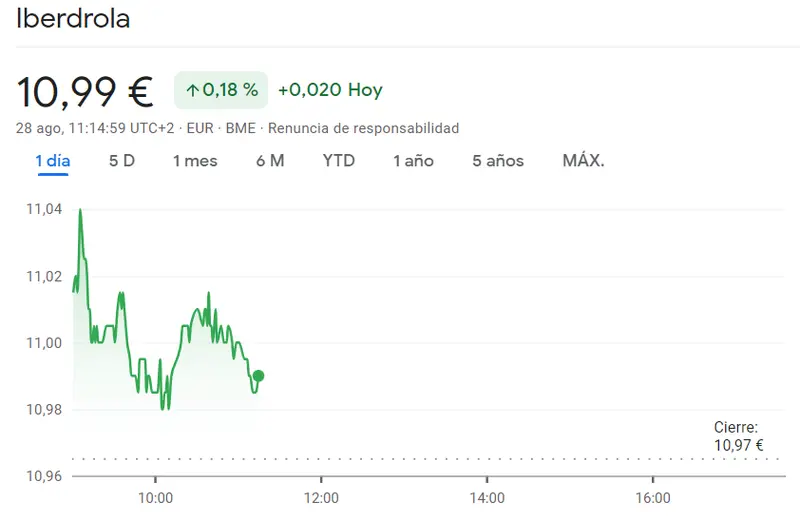Click the 11,02 y-axis label
800x521 pixels.
44,277
